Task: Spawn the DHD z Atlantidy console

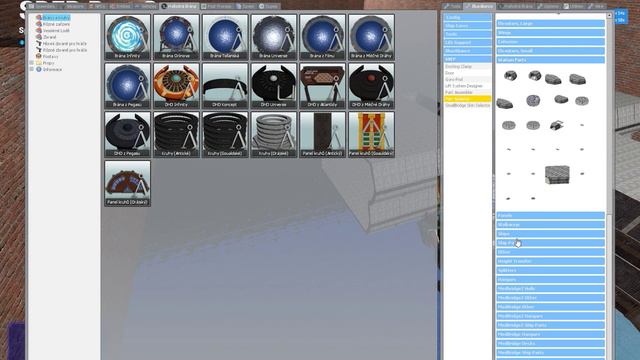Action: [x=322, y=86]
